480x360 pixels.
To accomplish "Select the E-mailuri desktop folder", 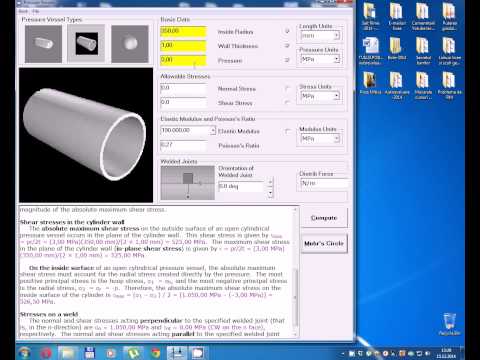I will point(397,16).
